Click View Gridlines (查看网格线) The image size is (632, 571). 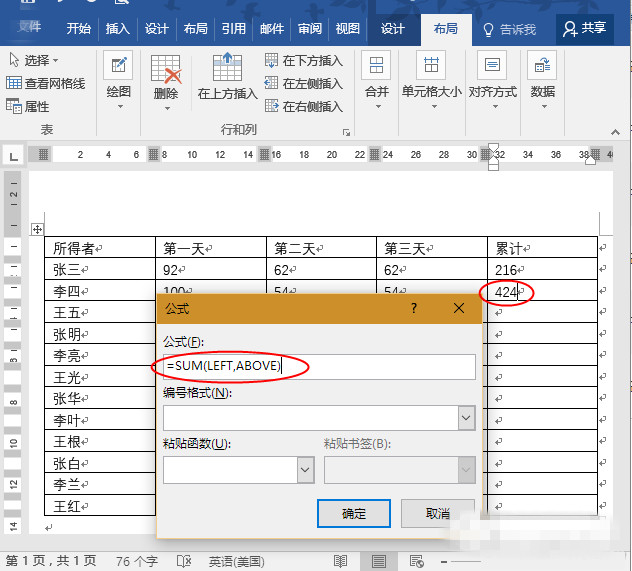pyautogui.click(x=46, y=84)
